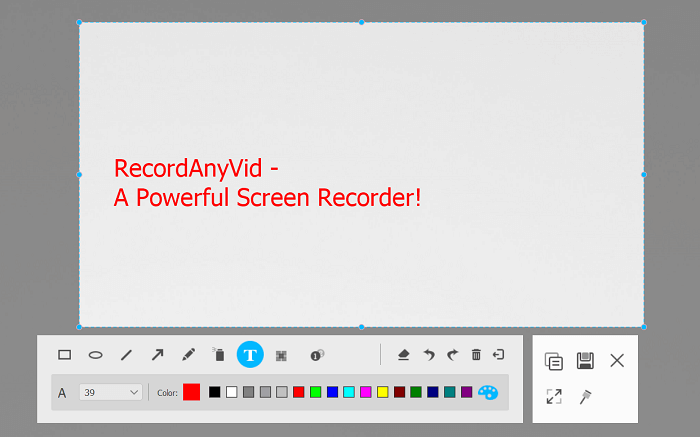Open the font size 39 dropdown
Image resolution: width=700 pixels, height=437 pixels.
[x=111, y=392]
